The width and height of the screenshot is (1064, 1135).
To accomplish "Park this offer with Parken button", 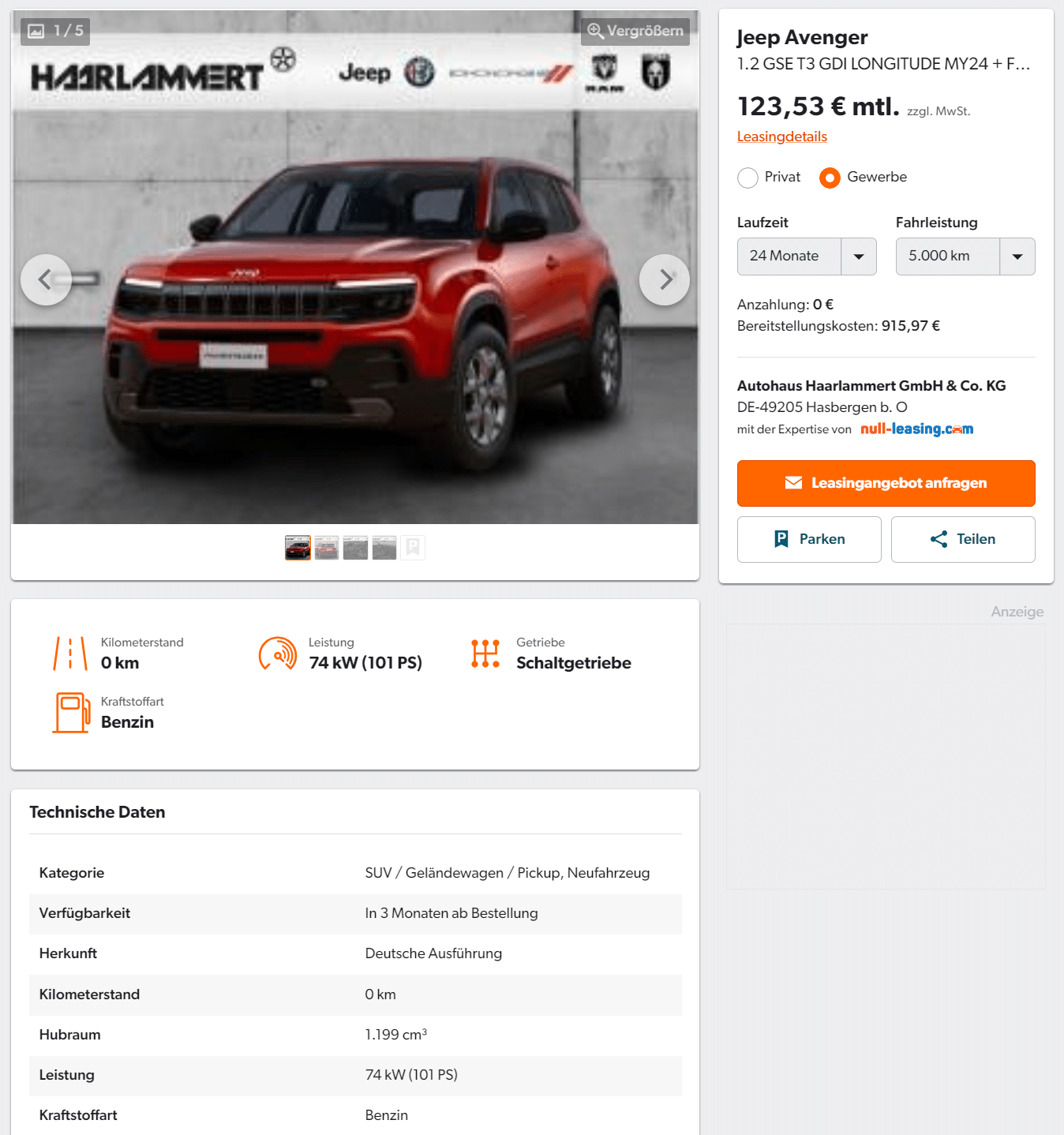I will (x=809, y=539).
